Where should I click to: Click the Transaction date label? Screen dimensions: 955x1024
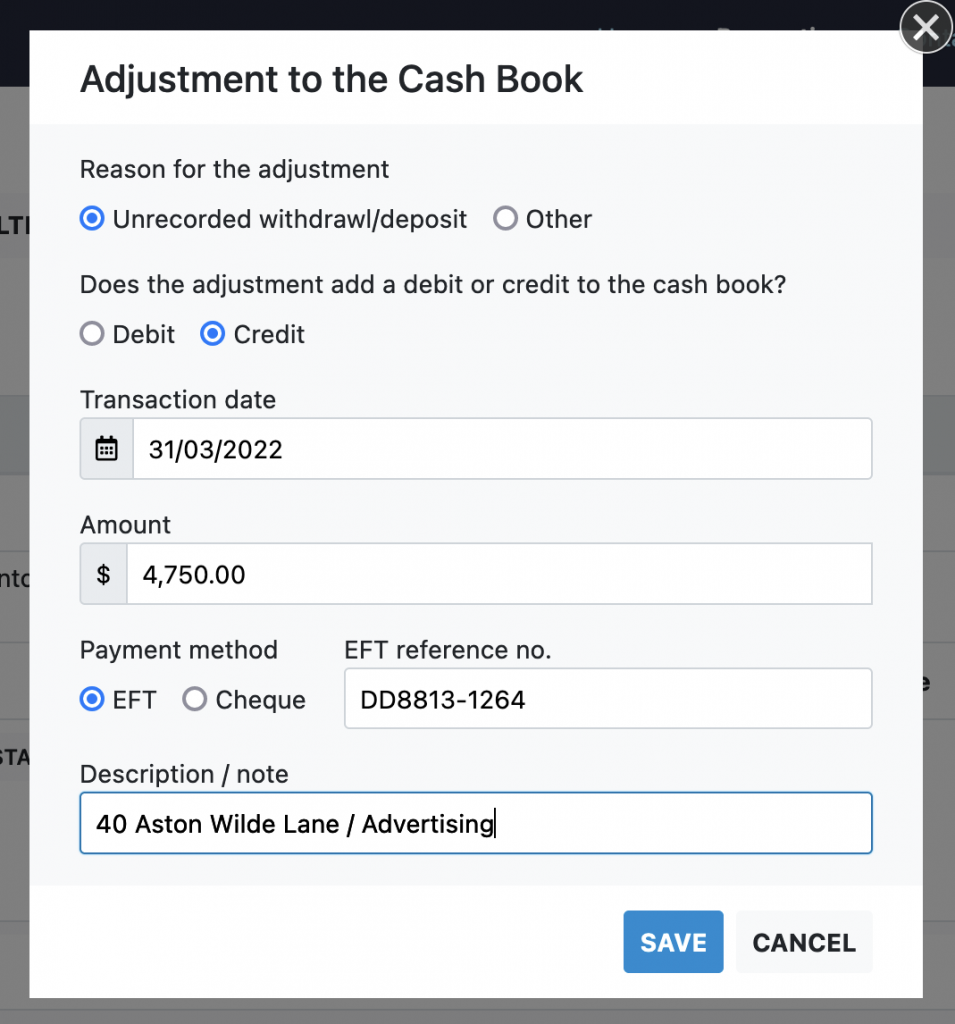point(178,400)
